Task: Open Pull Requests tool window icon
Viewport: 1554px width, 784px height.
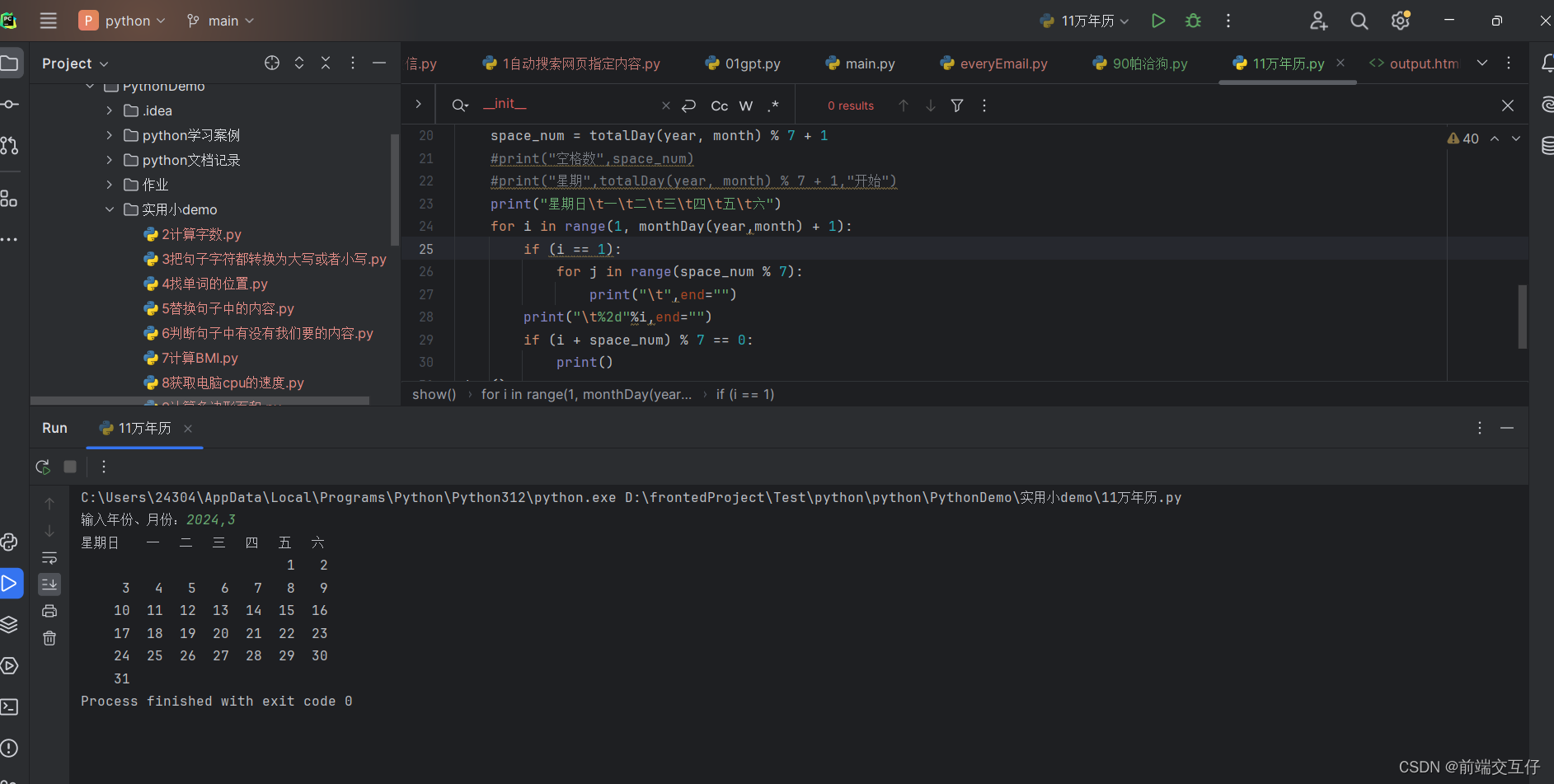Action: tap(9, 145)
